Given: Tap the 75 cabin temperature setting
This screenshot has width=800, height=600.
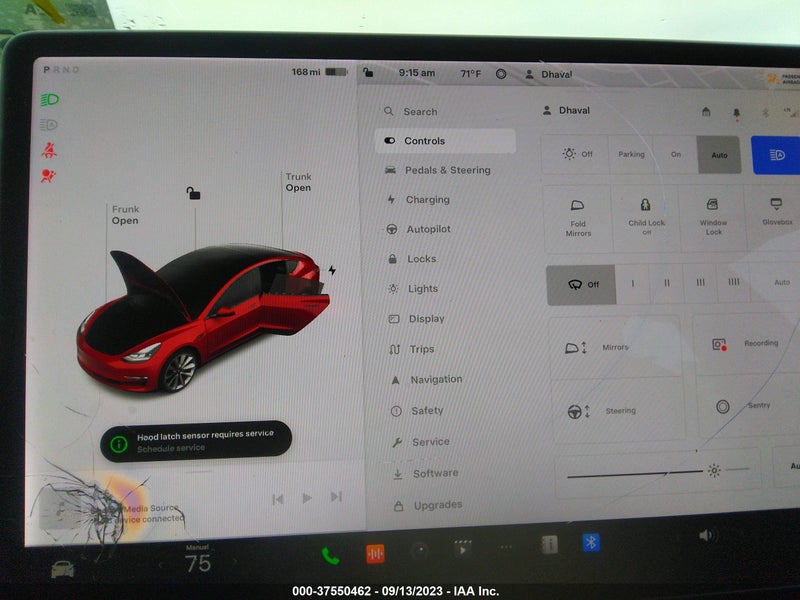Looking at the screenshot, I should click(x=197, y=563).
